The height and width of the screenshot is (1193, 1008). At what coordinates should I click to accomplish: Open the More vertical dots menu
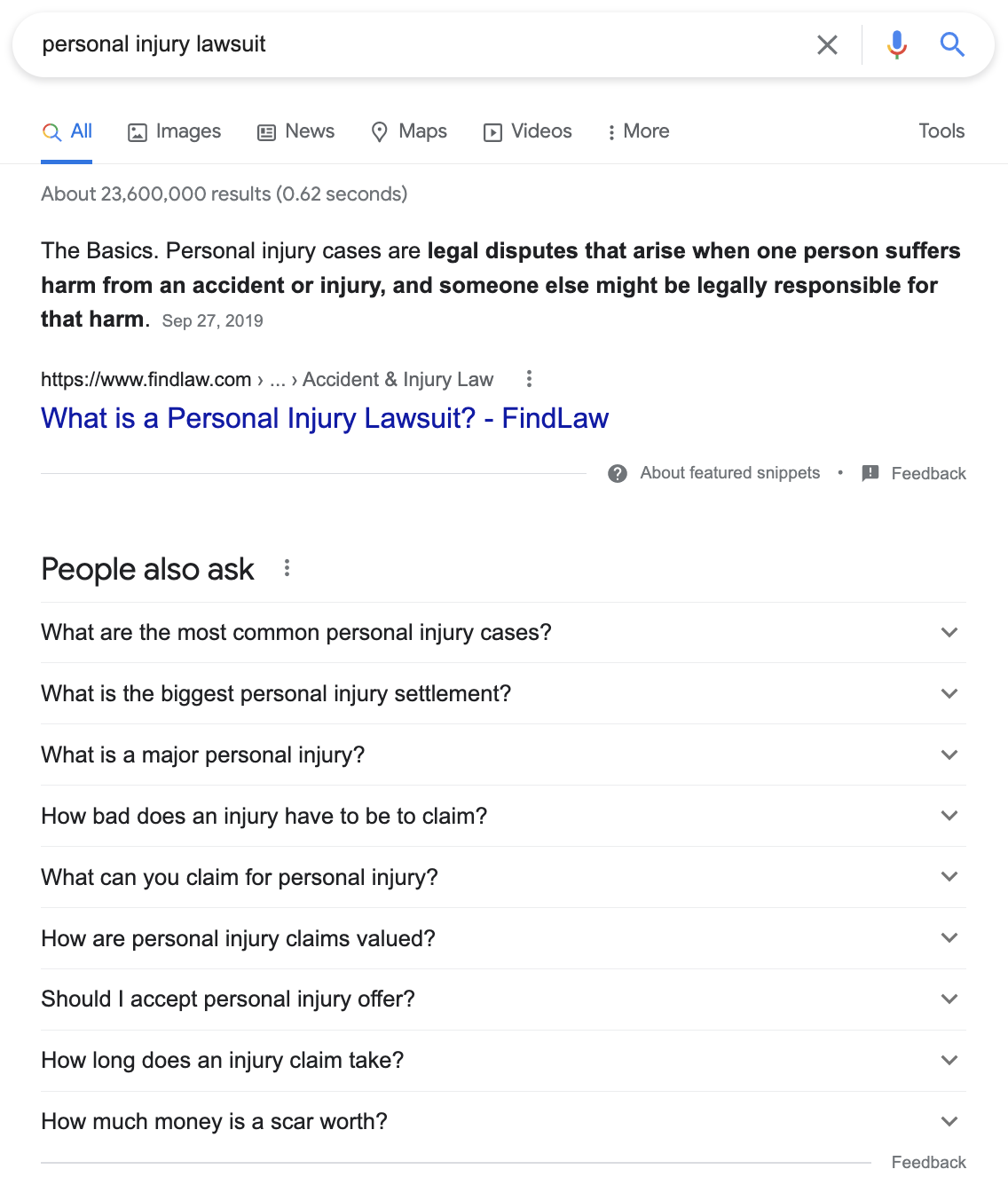point(611,132)
